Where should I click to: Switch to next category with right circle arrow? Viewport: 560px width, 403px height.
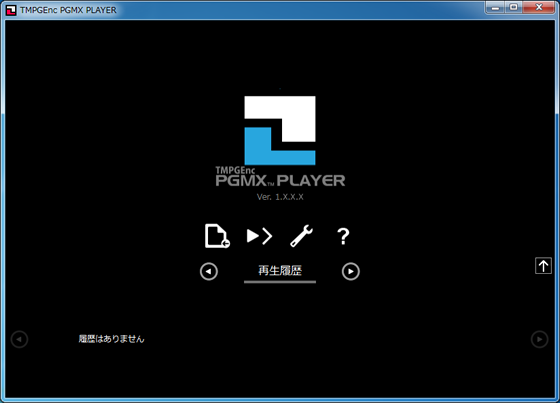[351, 272]
